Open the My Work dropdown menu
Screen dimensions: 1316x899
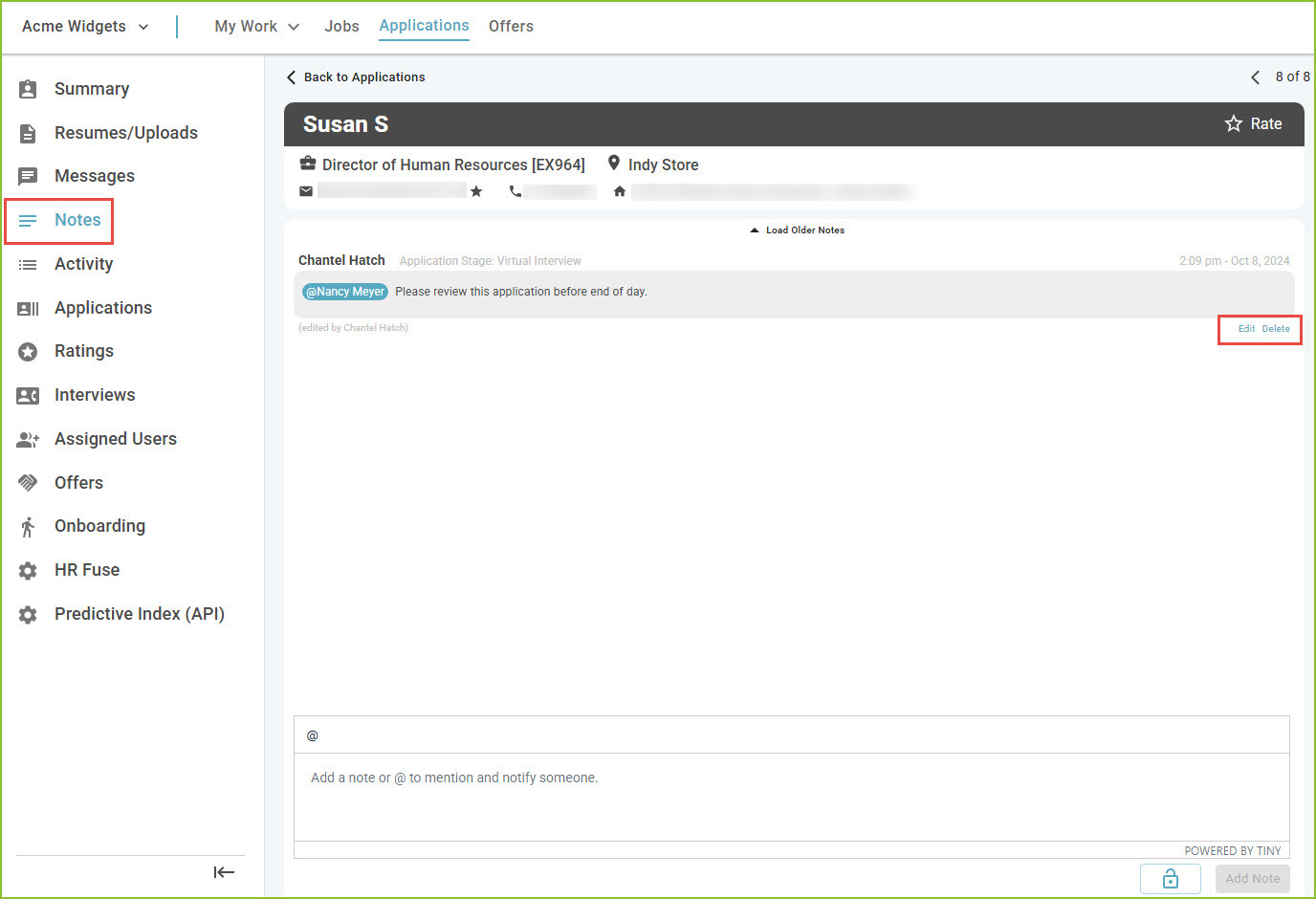pos(256,27)
